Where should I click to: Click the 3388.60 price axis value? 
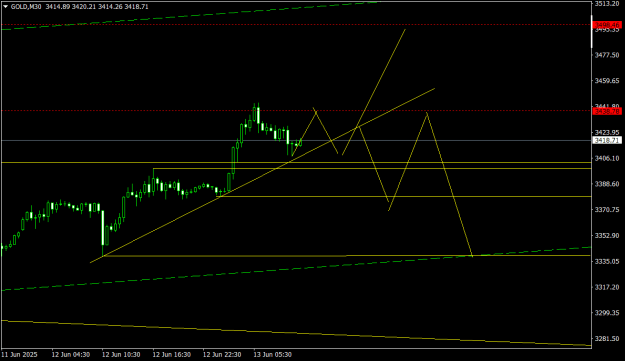[x=607, y=184]
